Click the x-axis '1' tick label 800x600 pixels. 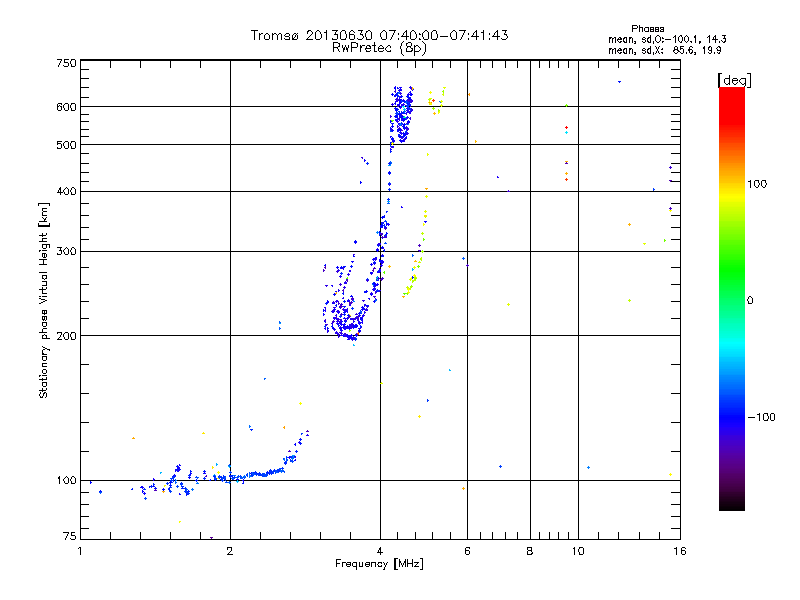click(80, 551)
